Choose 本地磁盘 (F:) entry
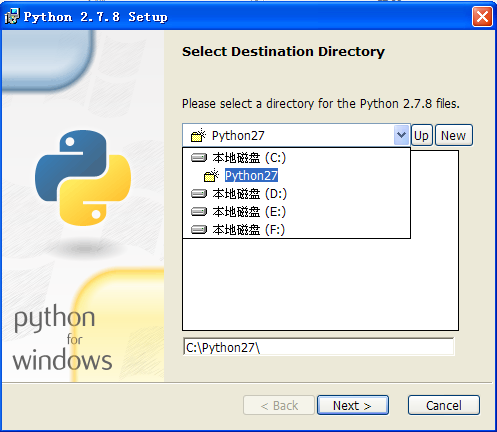497x432 pixels. (x=249, y=229)
